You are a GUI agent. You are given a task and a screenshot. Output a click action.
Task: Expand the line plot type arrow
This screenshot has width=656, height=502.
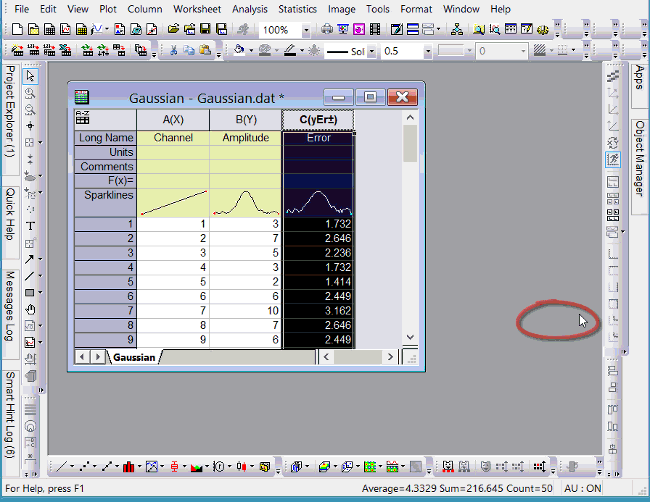(x=72, y=466)
